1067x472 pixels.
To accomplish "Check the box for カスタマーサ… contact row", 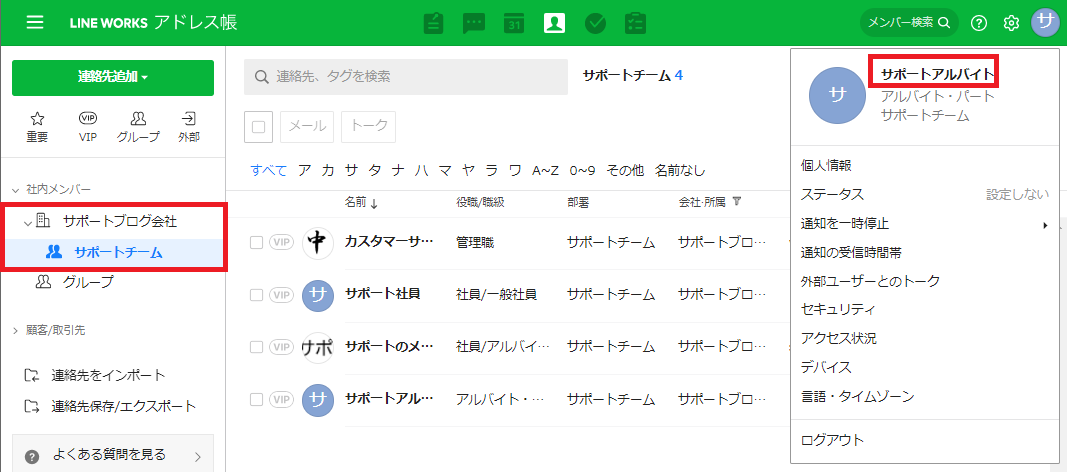I will click(x=256, y=242).
